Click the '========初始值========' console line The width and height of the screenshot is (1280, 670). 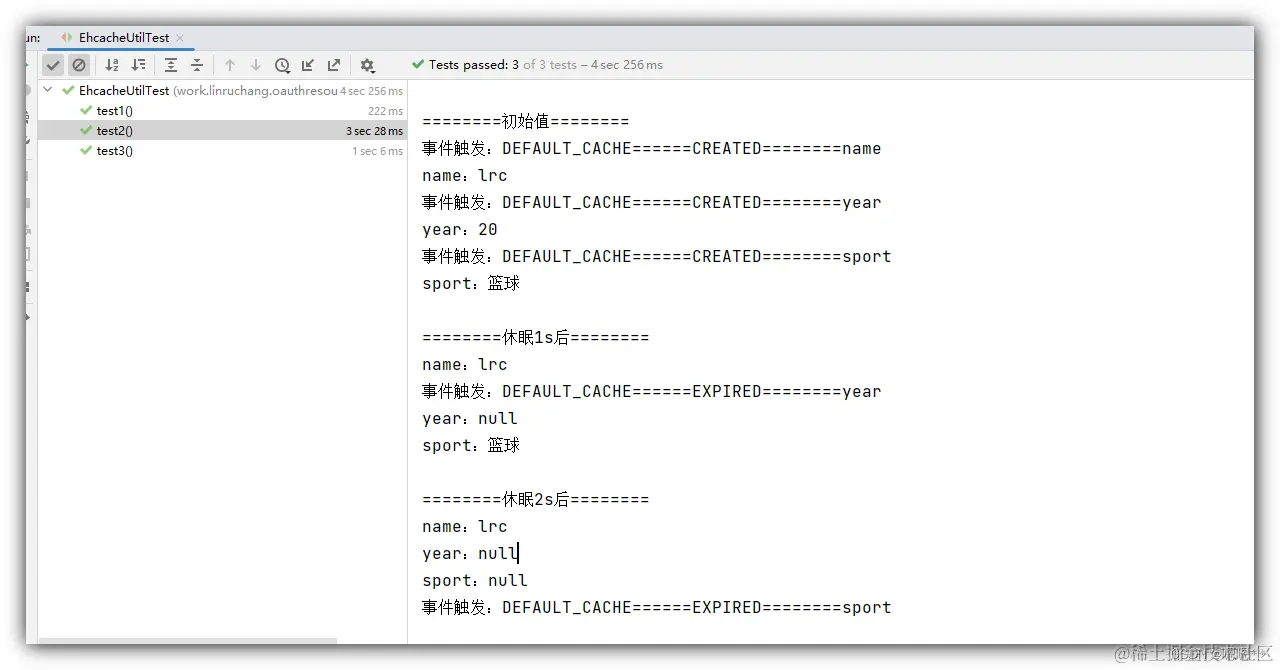point(525,121)
